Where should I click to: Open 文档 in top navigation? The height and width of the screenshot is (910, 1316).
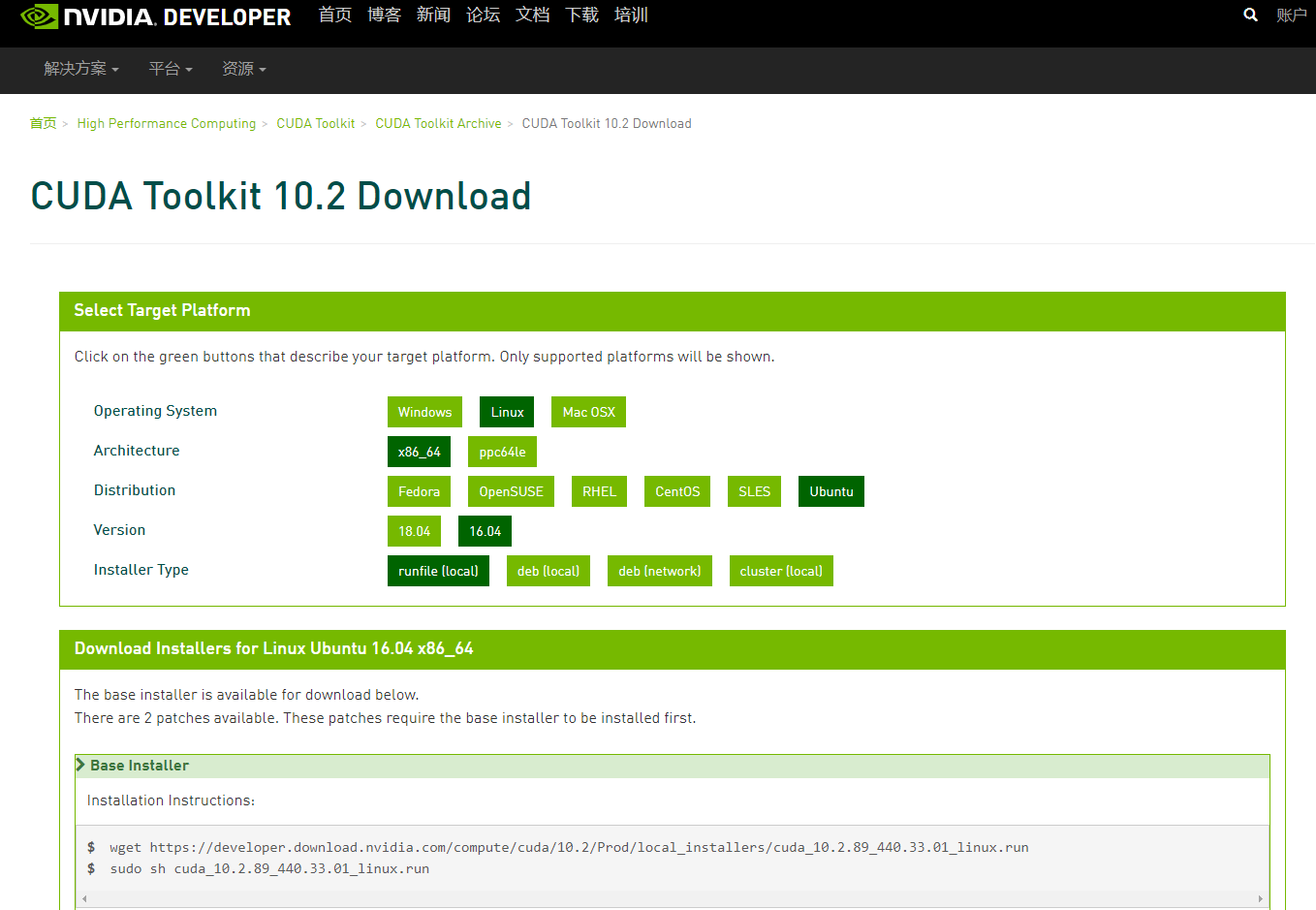tap(532, 15)
